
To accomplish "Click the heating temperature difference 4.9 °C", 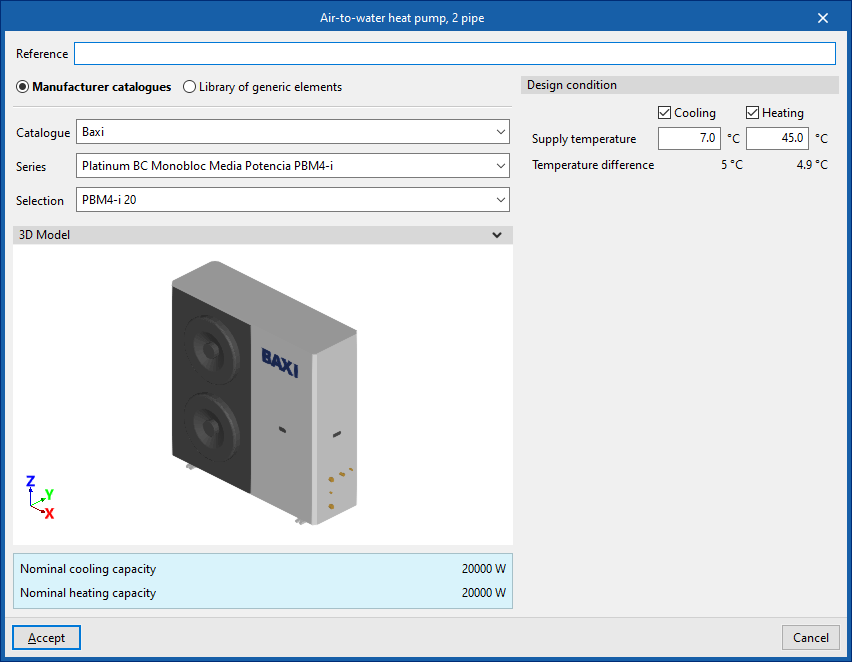I will pos(812,165).
